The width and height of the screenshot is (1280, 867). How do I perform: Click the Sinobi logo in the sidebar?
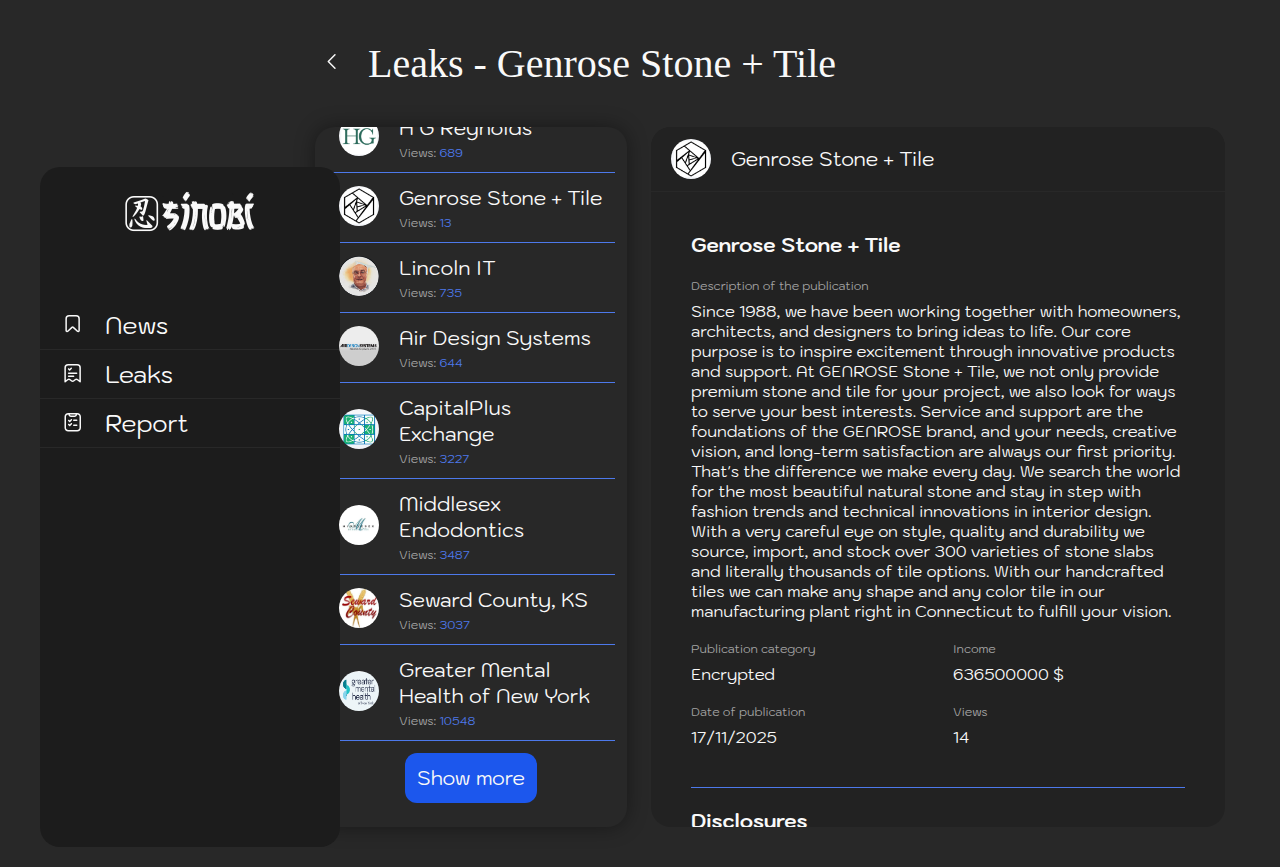(190, 213)
